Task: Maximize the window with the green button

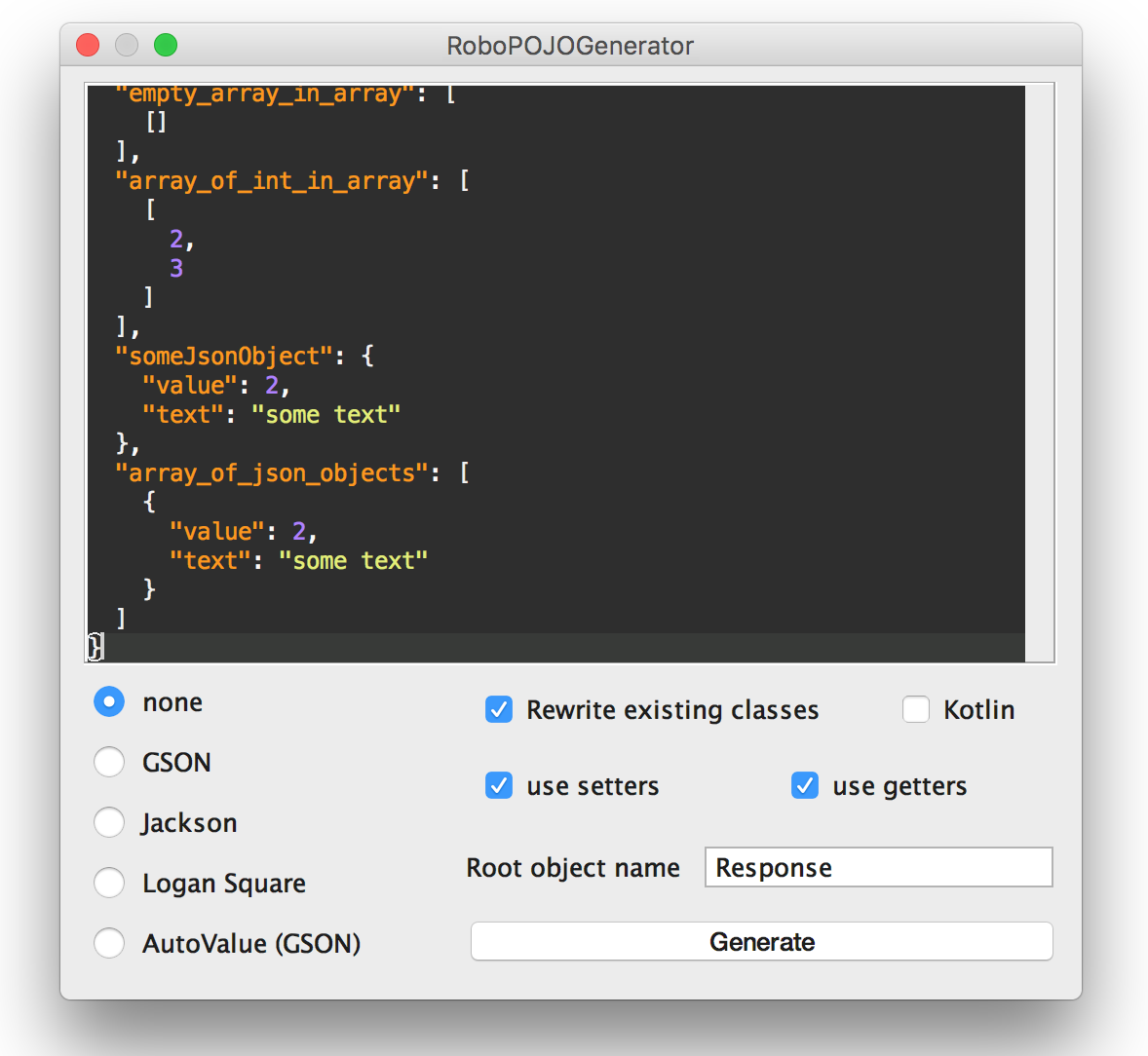Action: (166, 45)
